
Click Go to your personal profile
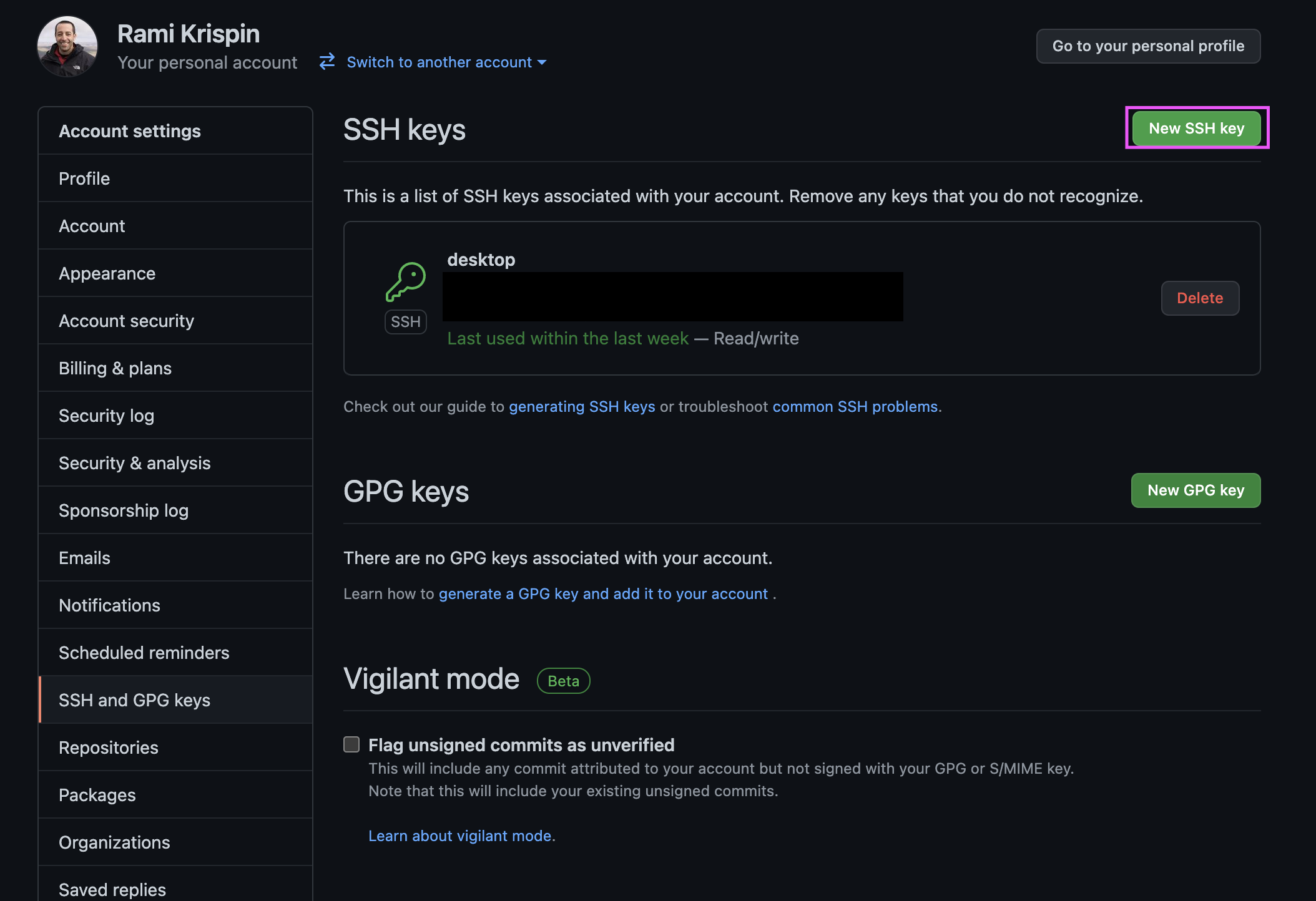pos(1147,46)
